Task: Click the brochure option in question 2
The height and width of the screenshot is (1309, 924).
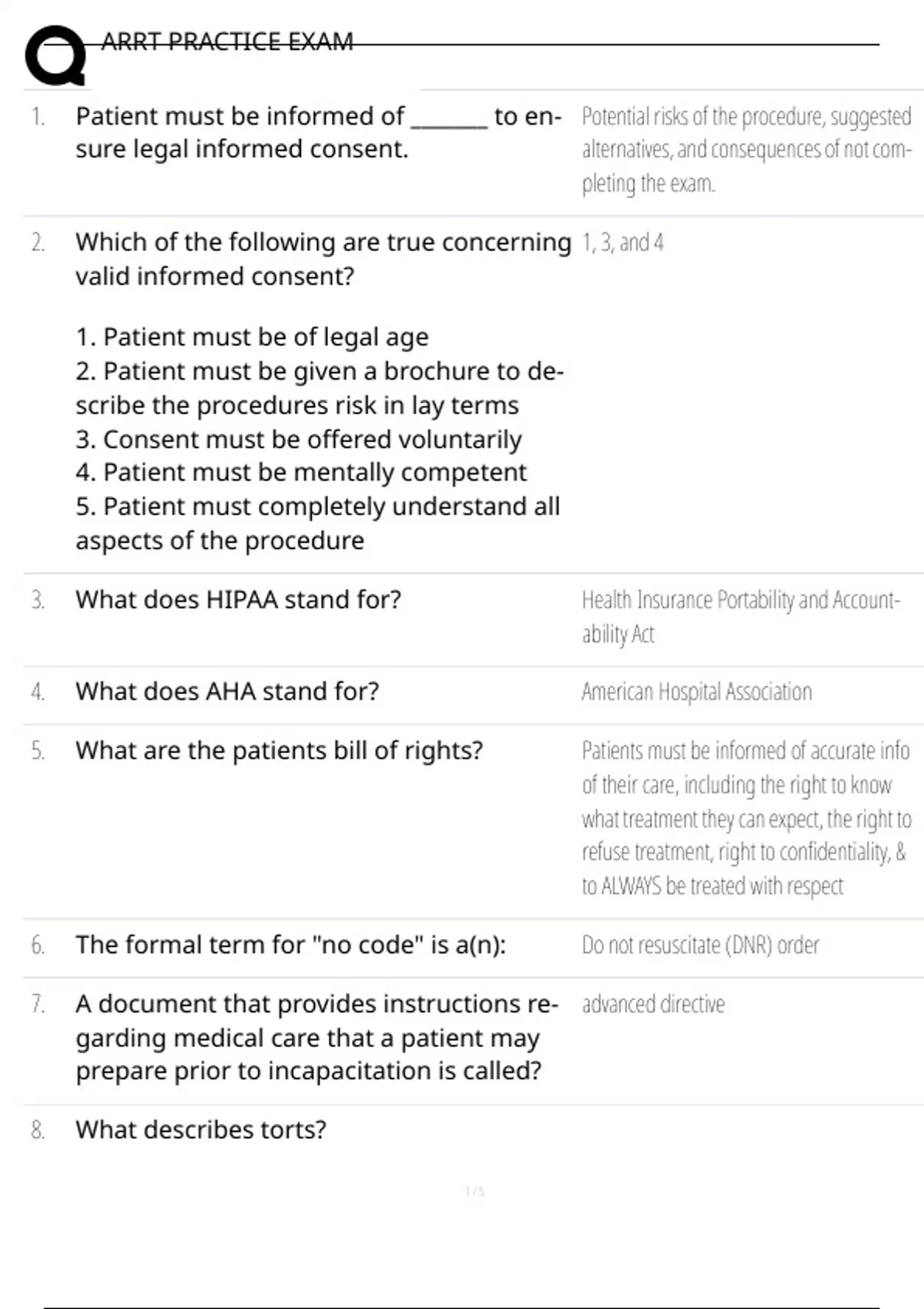Action: click(x=320, y=388)
